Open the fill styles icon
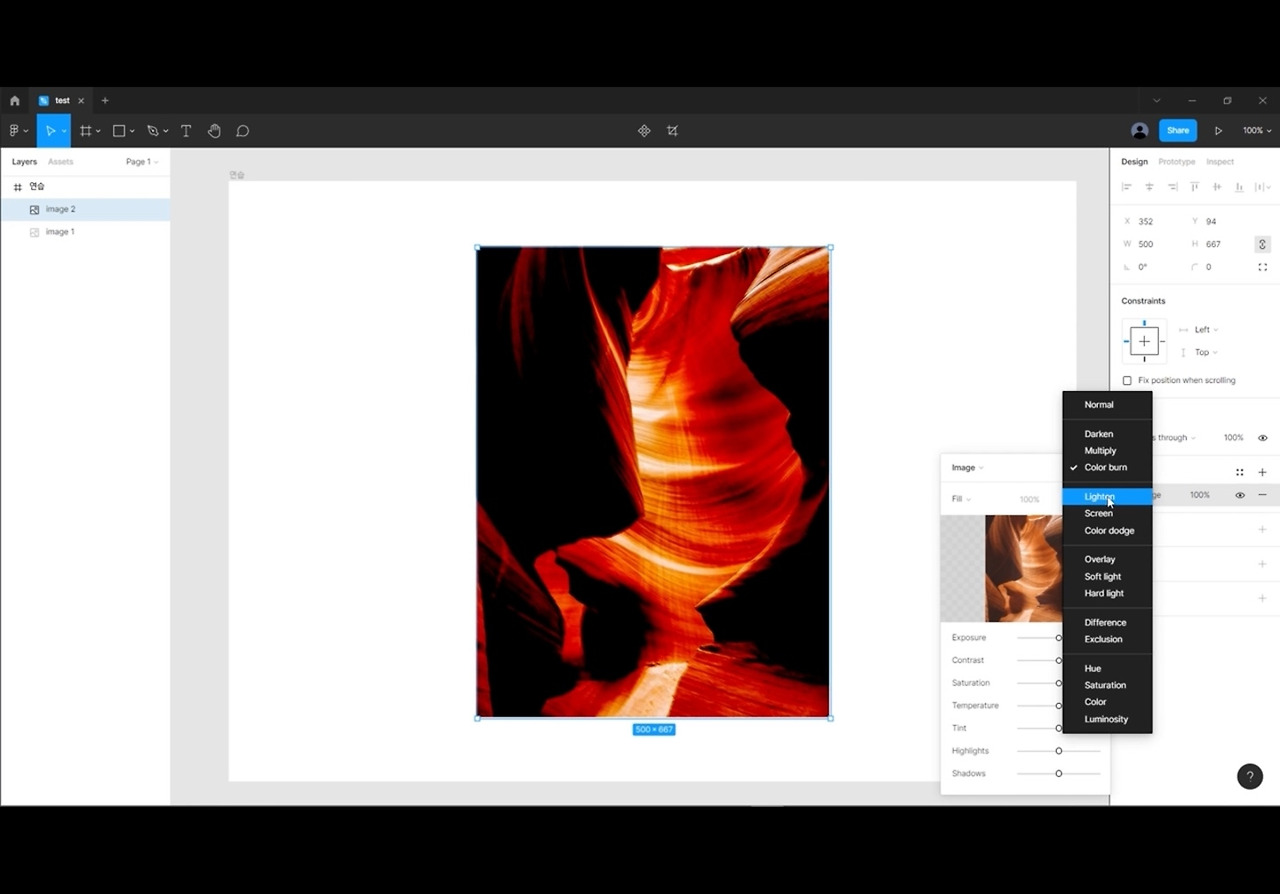This screenshot has width=1280, height=894. [1240, 472]
